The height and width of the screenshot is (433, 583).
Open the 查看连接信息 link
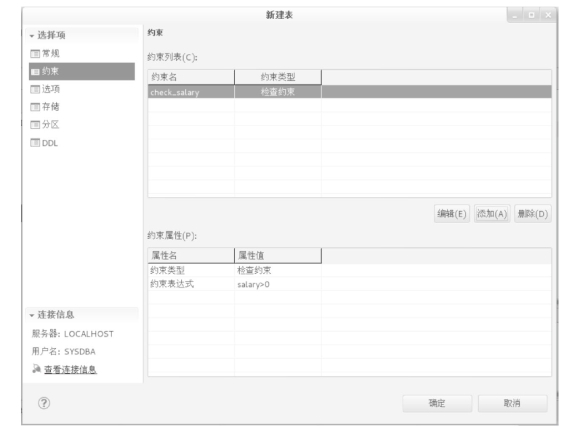pos(70,369)
